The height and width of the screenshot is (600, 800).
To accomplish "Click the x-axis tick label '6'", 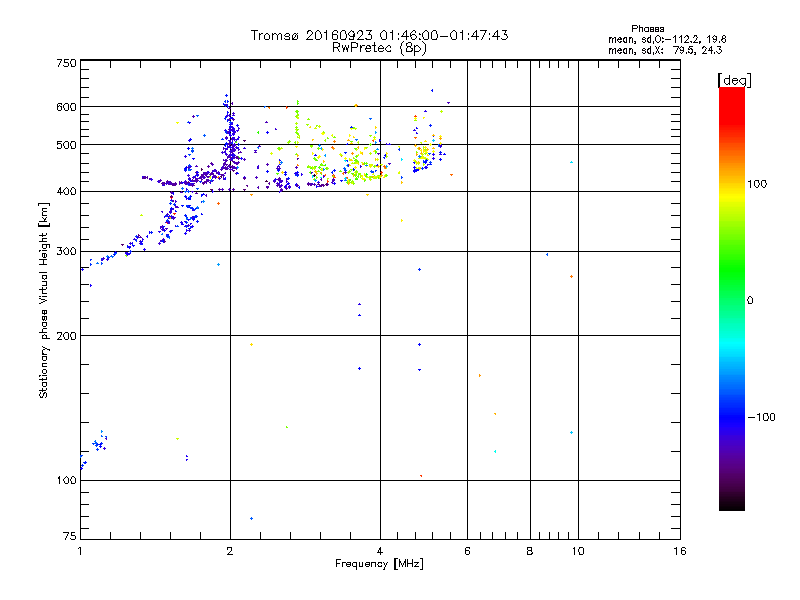I will pyautogui.click(x=467, y=551).
